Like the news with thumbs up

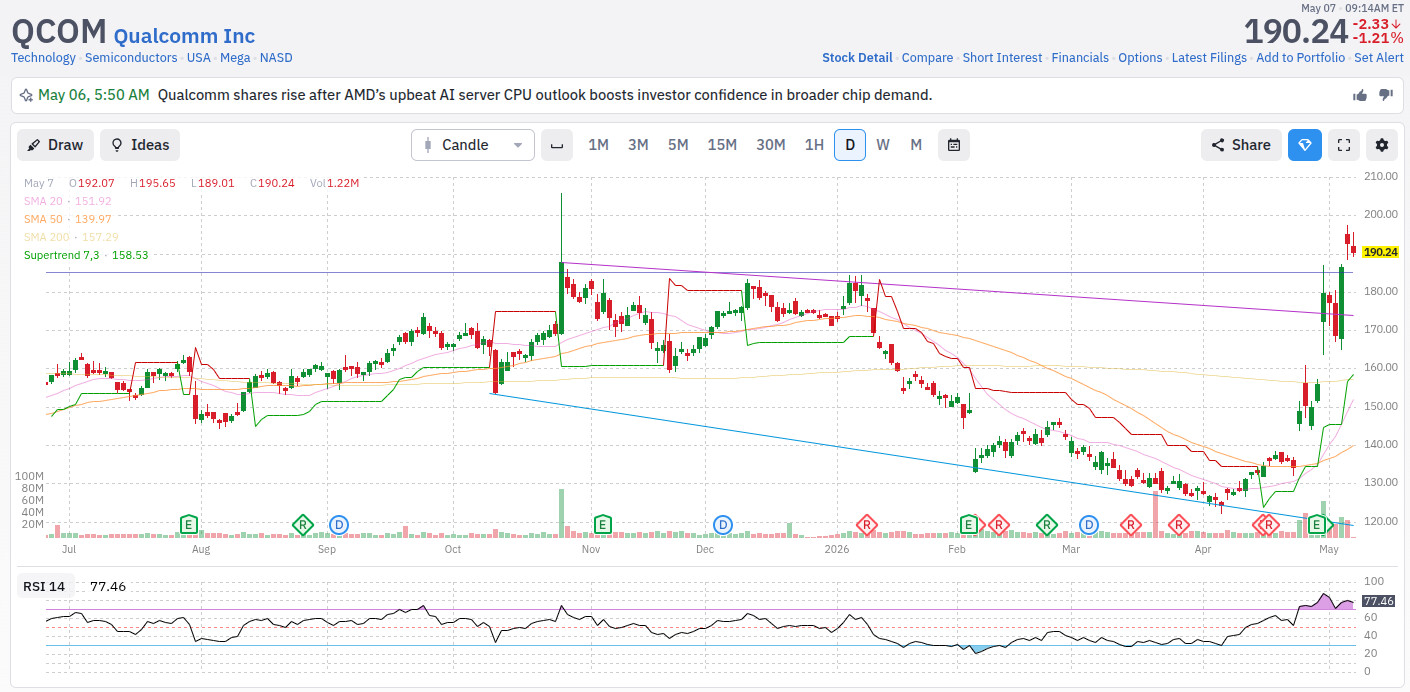click(1360, 95)
